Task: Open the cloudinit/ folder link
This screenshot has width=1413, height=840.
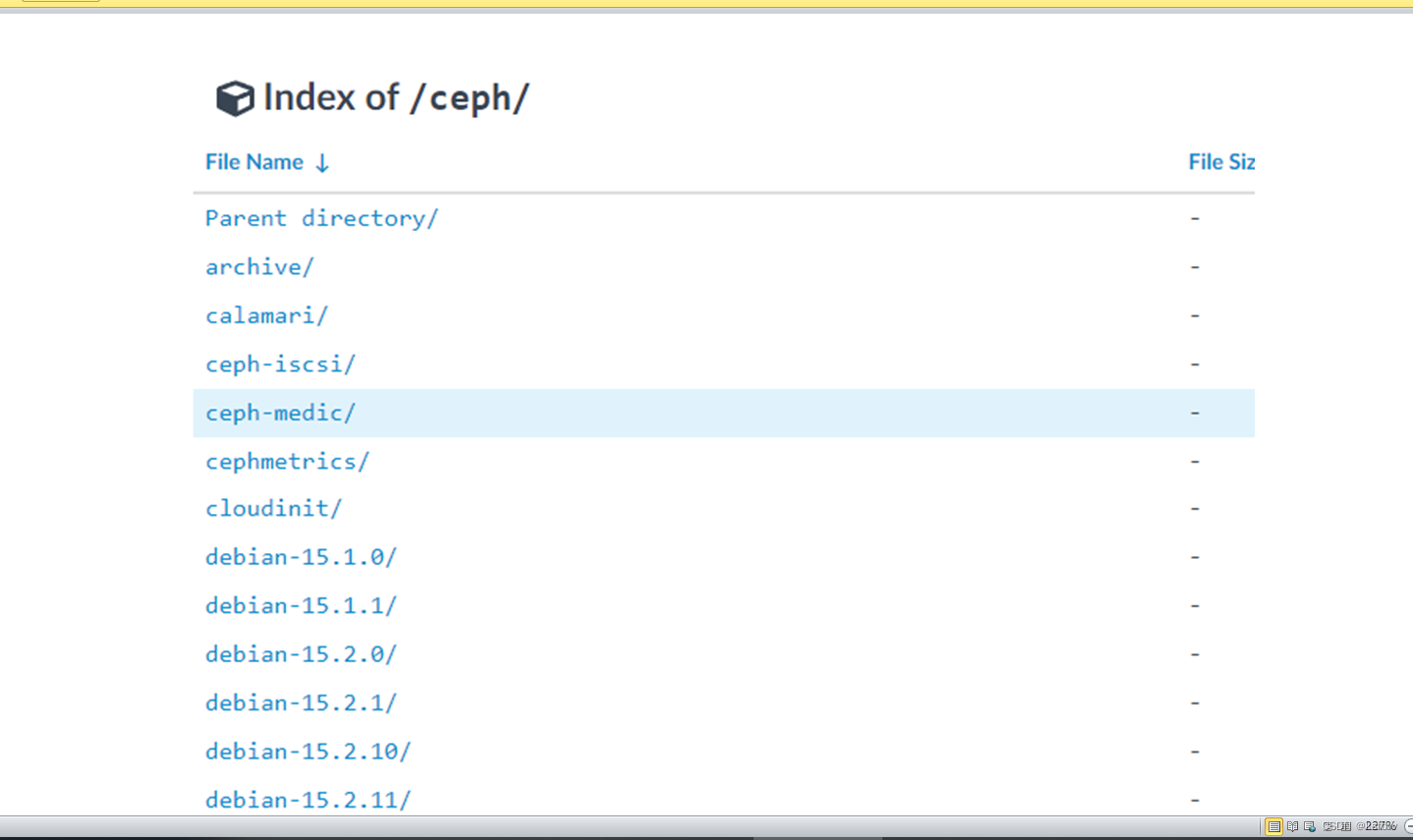Action: click(x=273, y=508)
